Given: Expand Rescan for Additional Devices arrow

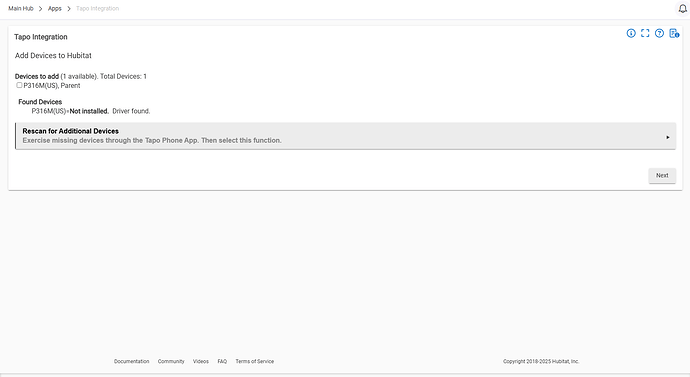Looking at the screenshot, I should pyautogui.click(x=668, y=137).
